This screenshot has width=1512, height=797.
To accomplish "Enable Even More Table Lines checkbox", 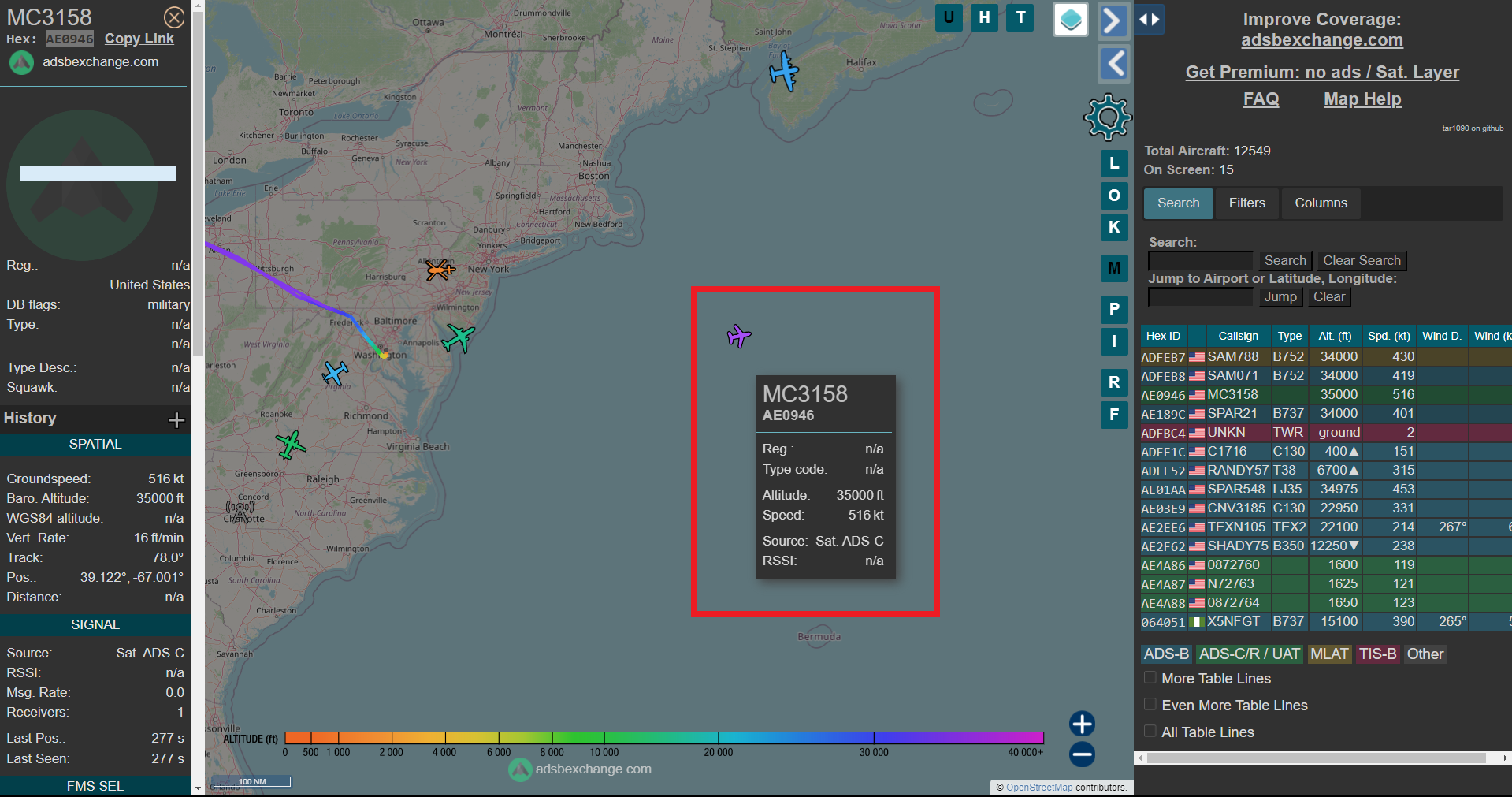I will coord(1150,705).
